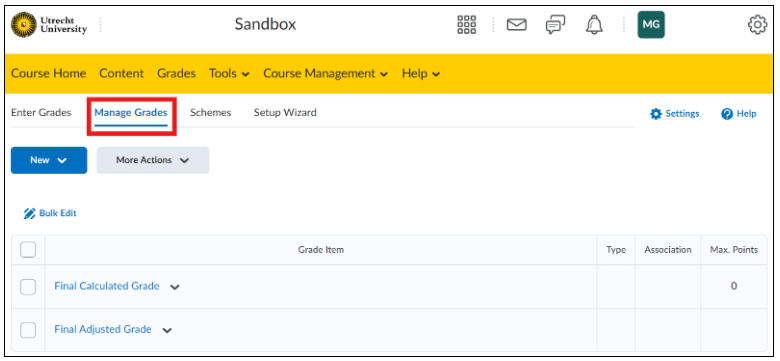Image resolution: width=780 pixels, height=361 pixels.
Task: Open the Setup Wizard tab
Action: [285, 112]
